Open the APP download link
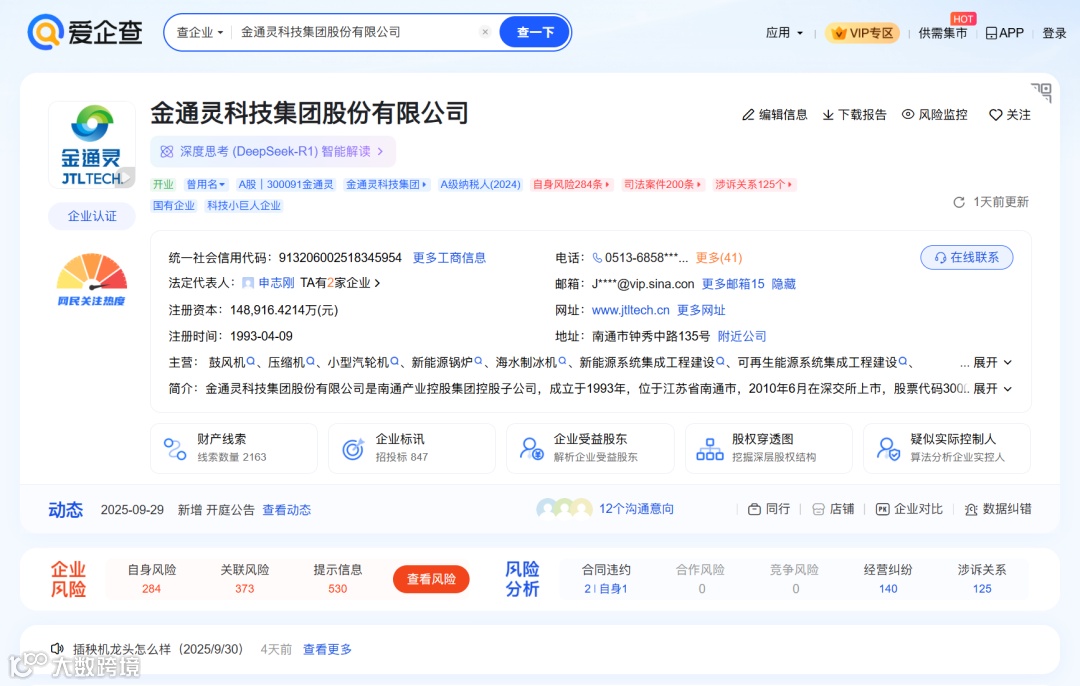The height and width of the screenshot is (686, 1080). coord(1004,33)
